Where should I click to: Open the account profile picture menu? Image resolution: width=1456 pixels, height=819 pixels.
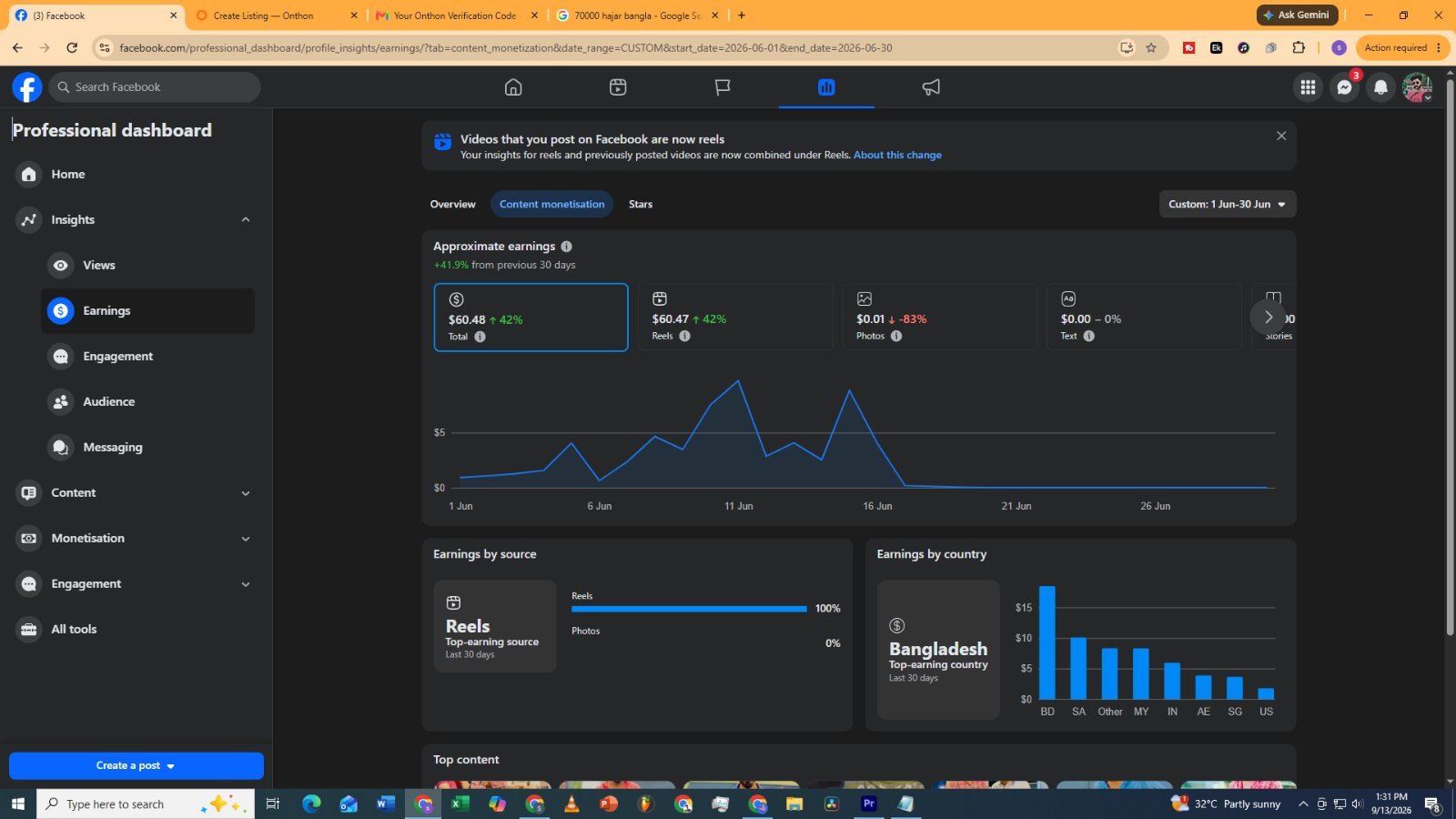[1417, 87]
